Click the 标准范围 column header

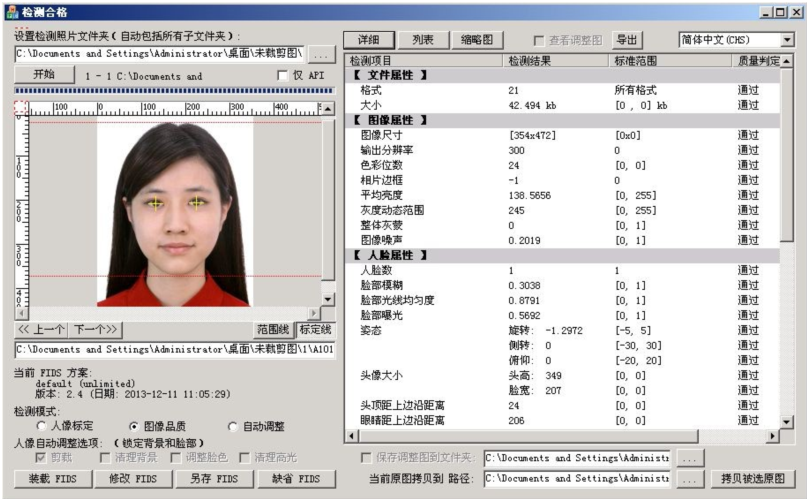(670, 61)
